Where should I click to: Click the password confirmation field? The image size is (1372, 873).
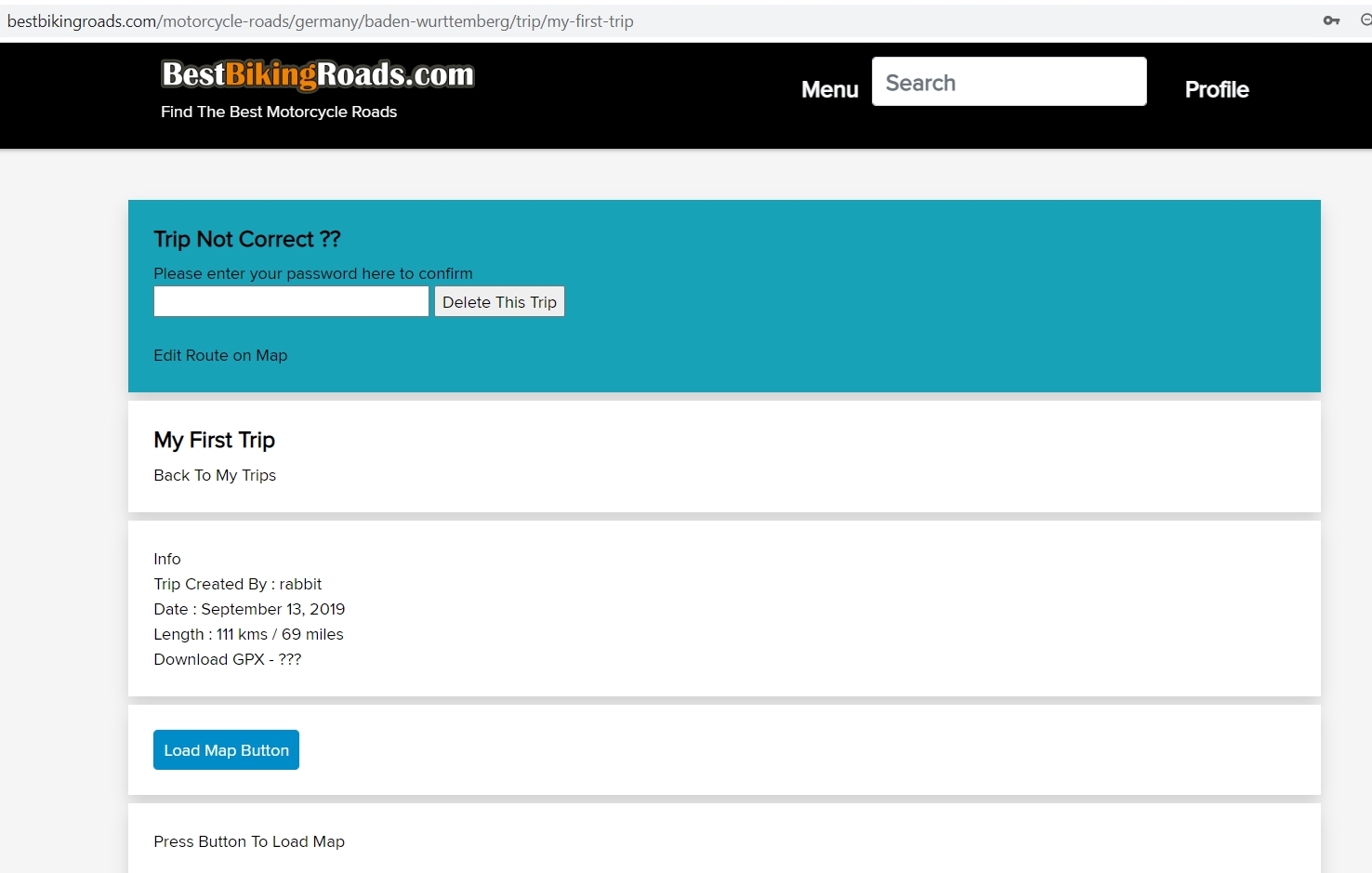coord(291,301)
